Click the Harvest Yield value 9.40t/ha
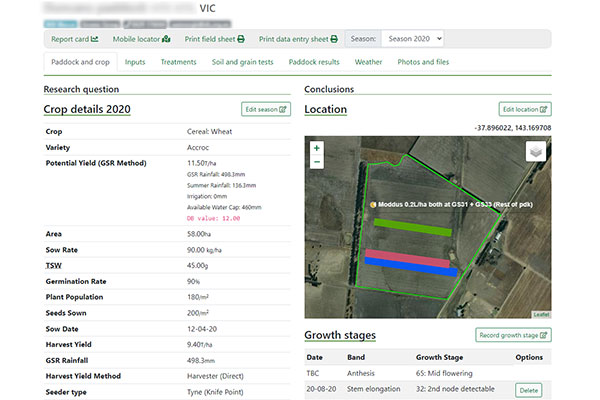This screenshot has width=600, height=400. (199, 344)
